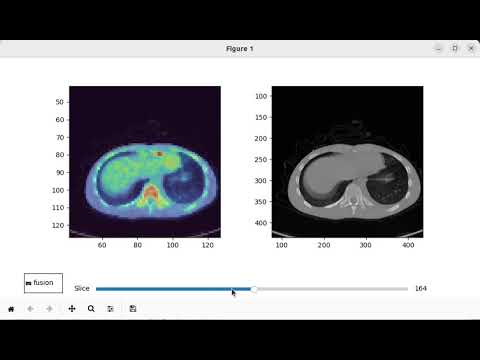Click the Slice slider handle
The image size is (480, 360).
click(x=254, y=289)
